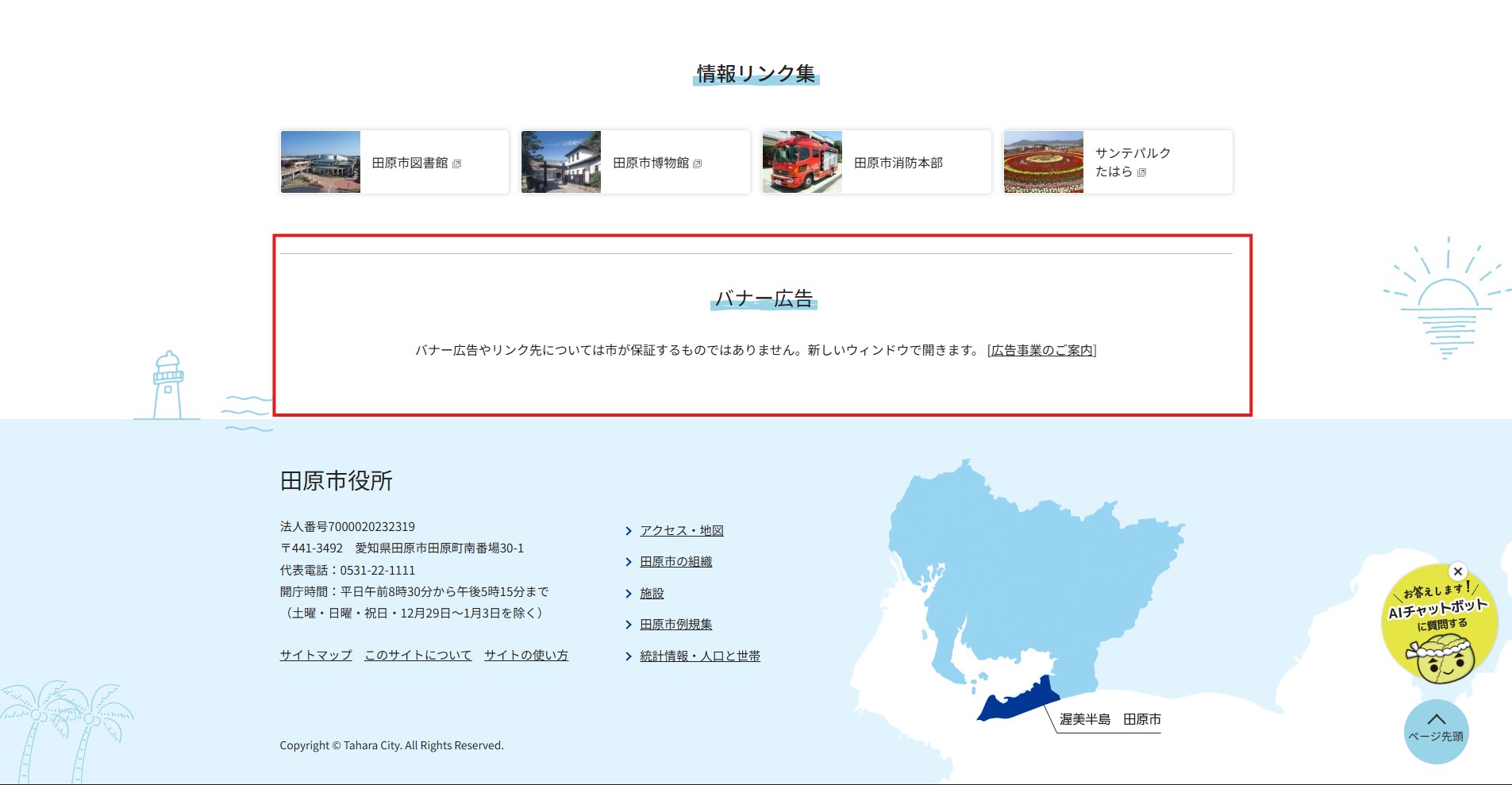Open the 田原市消防本部 link
Screen dimensions: 1512x785
click(x=876, y=162)
